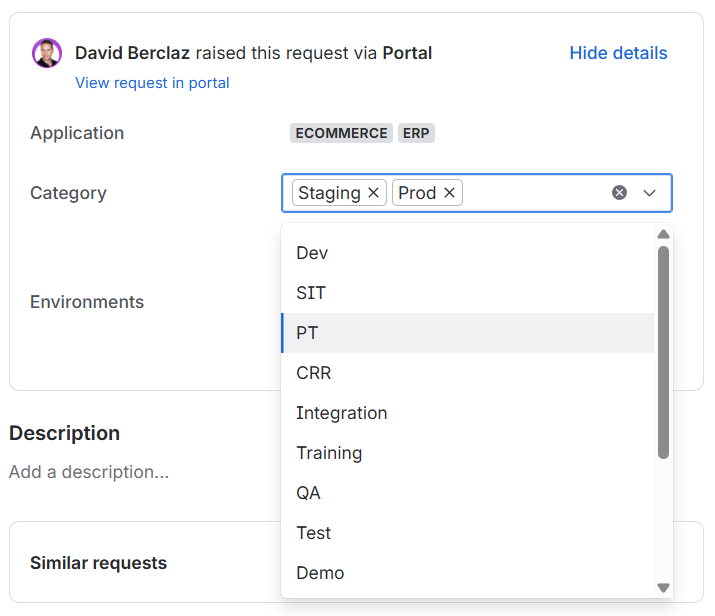Click the dropdown list scrollbar thumb
This screenshot has height=616, width=715.
(x=663, y=352)
